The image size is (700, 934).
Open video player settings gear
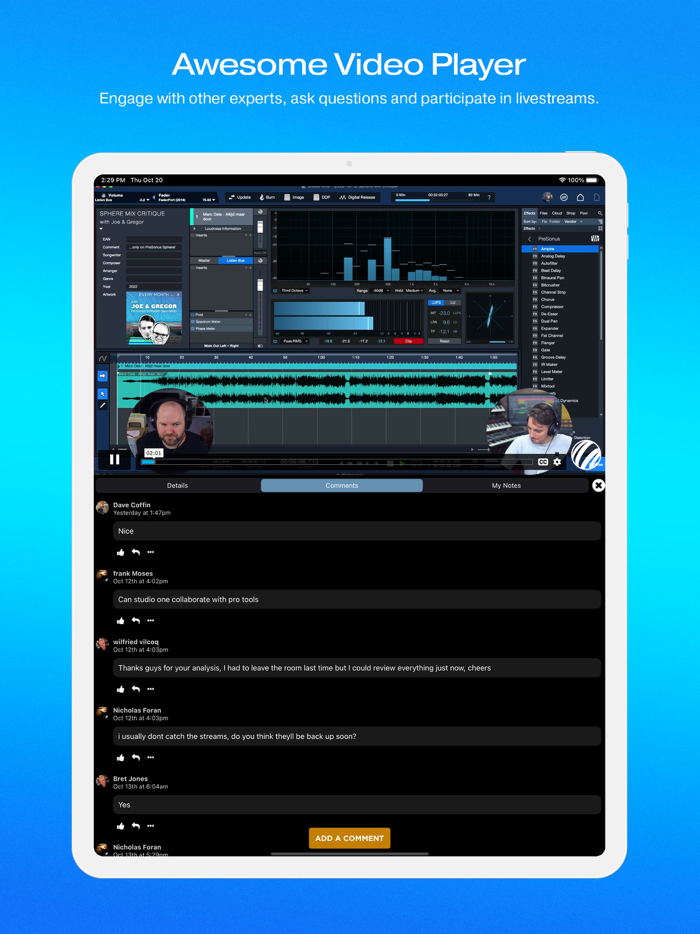tap(557, 462)
